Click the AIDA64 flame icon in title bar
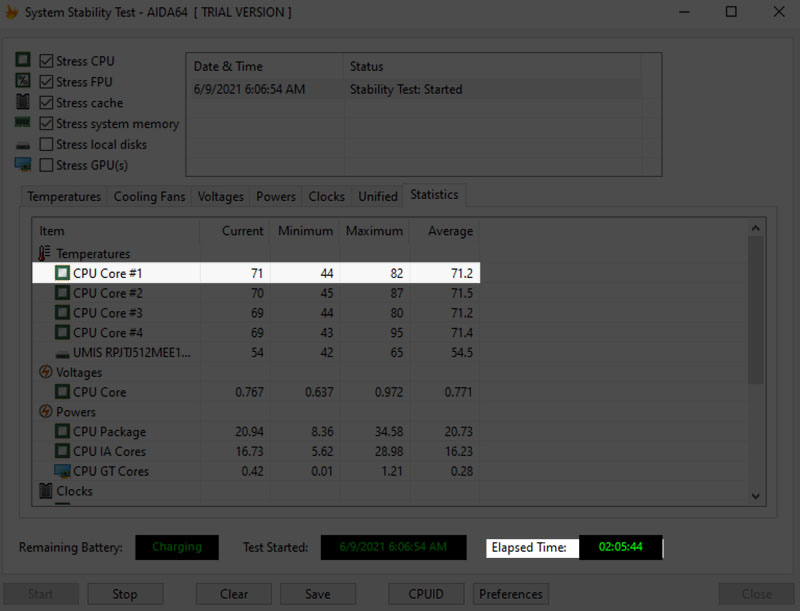 11,12
